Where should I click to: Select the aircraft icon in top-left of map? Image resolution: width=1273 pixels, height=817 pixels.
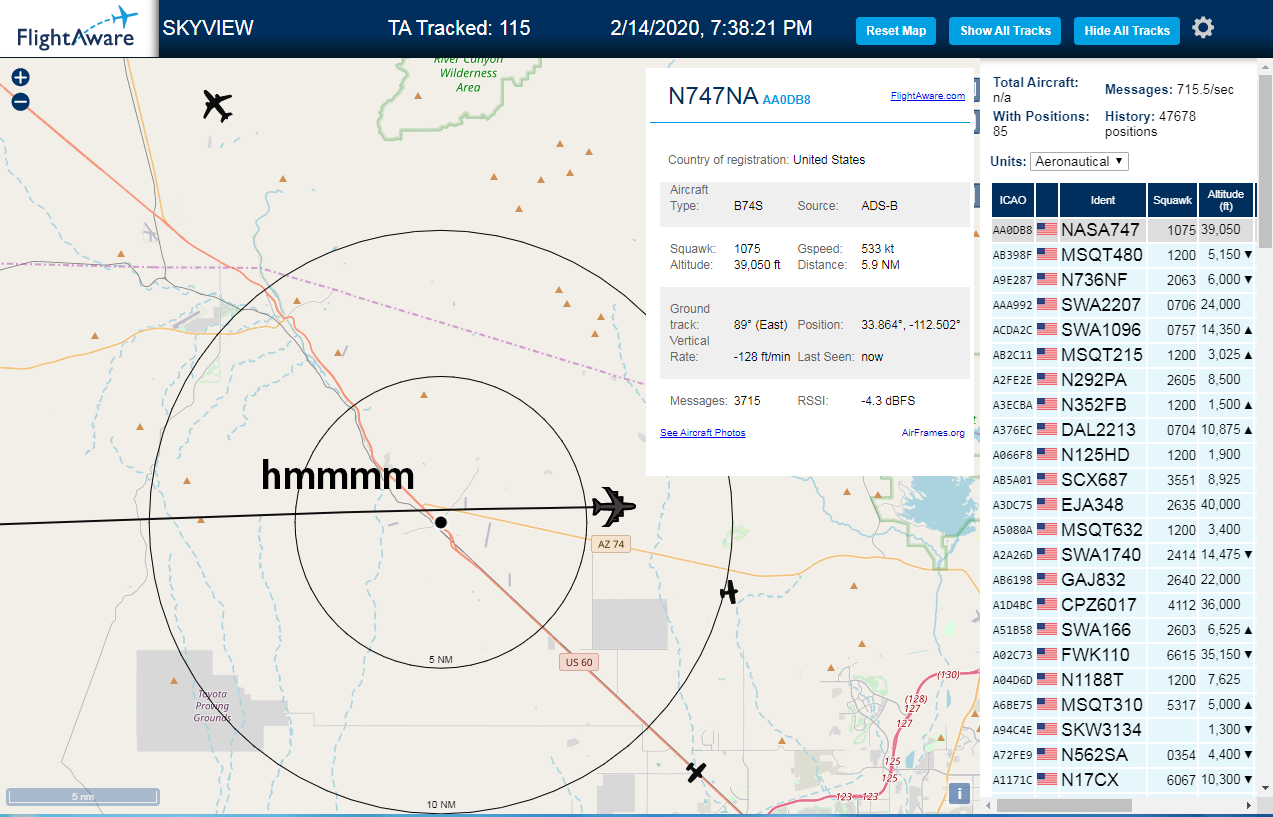217,105
